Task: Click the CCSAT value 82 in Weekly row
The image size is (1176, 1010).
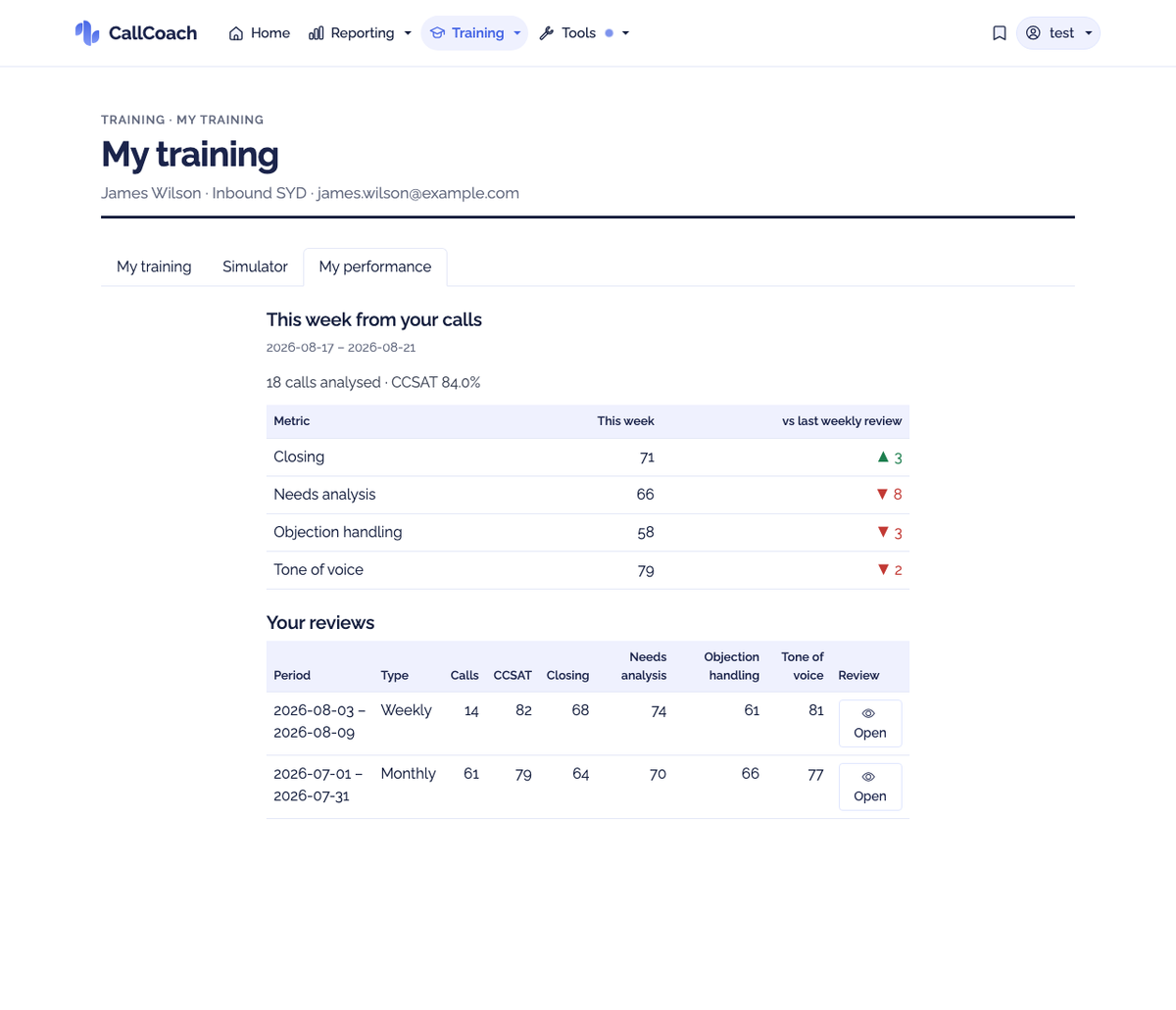Action: coord(523,711)
